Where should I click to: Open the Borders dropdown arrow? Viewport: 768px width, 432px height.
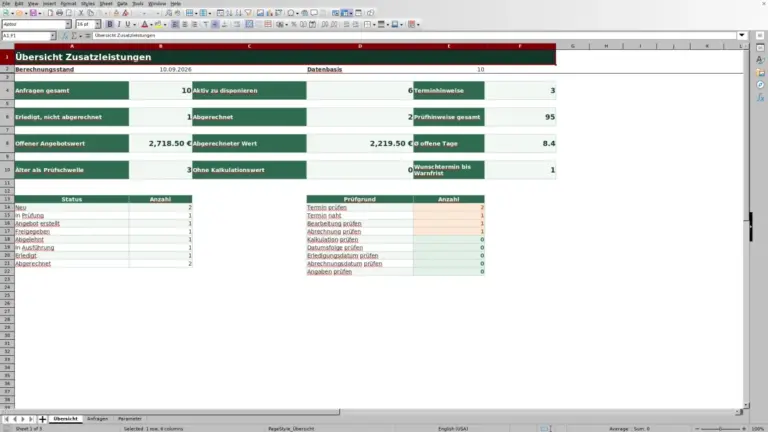[374, 24]
